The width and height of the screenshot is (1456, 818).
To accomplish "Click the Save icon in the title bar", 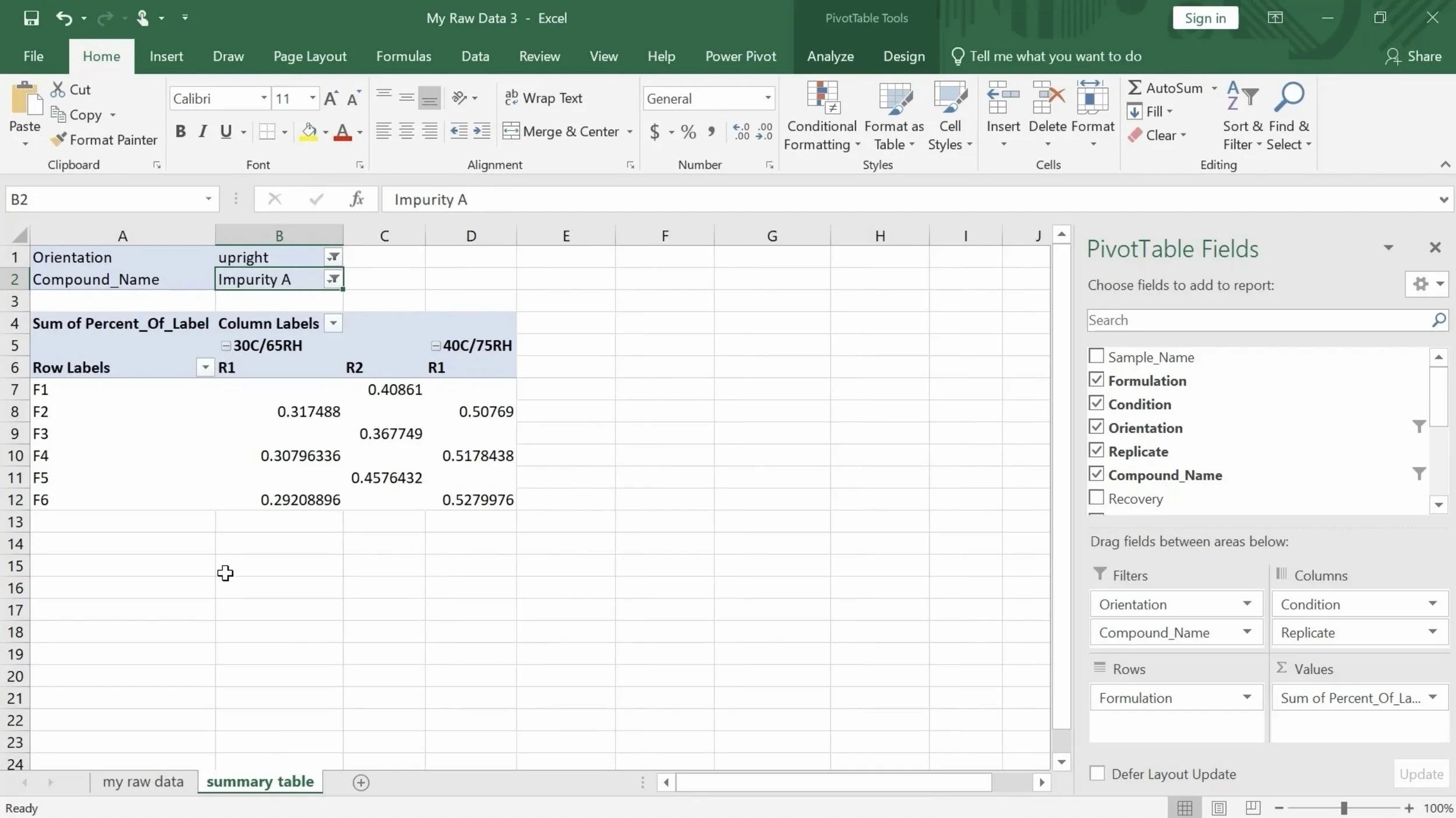I will (x=31, y=18).
